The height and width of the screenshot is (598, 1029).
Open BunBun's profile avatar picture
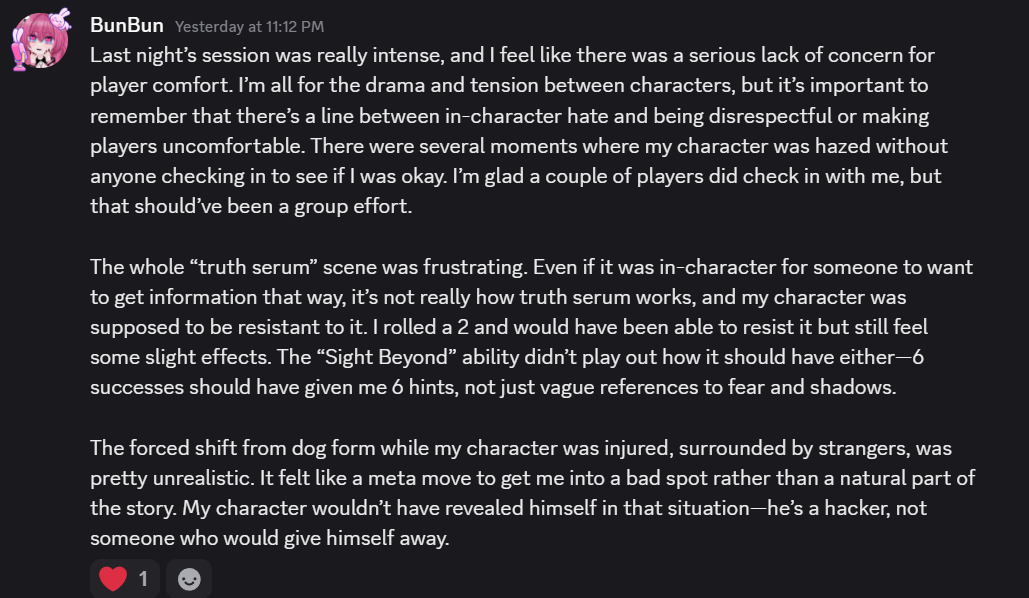[43, 42]
